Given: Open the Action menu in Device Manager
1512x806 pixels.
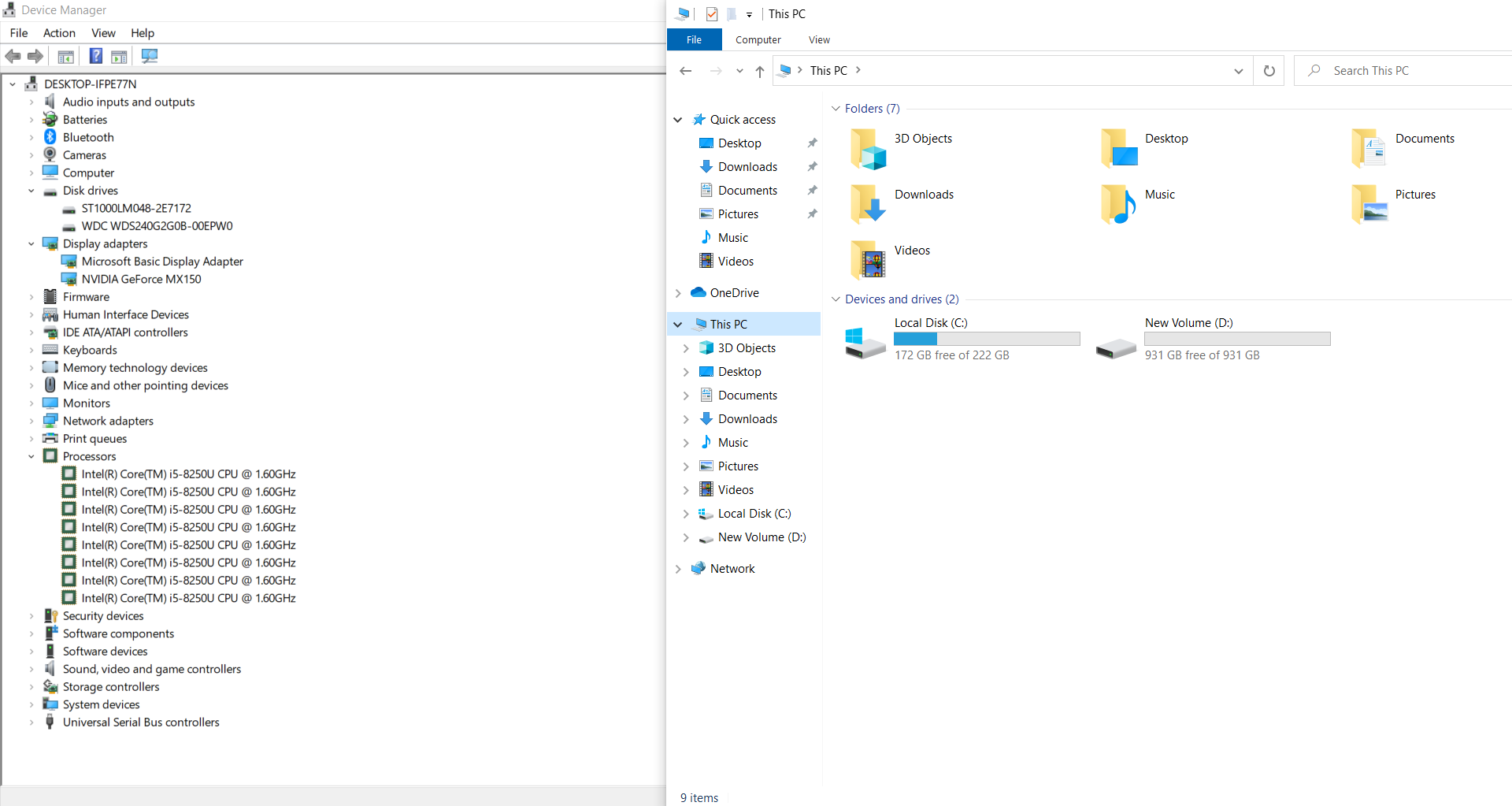Looking at the screenshot, I should pos(59,33).
